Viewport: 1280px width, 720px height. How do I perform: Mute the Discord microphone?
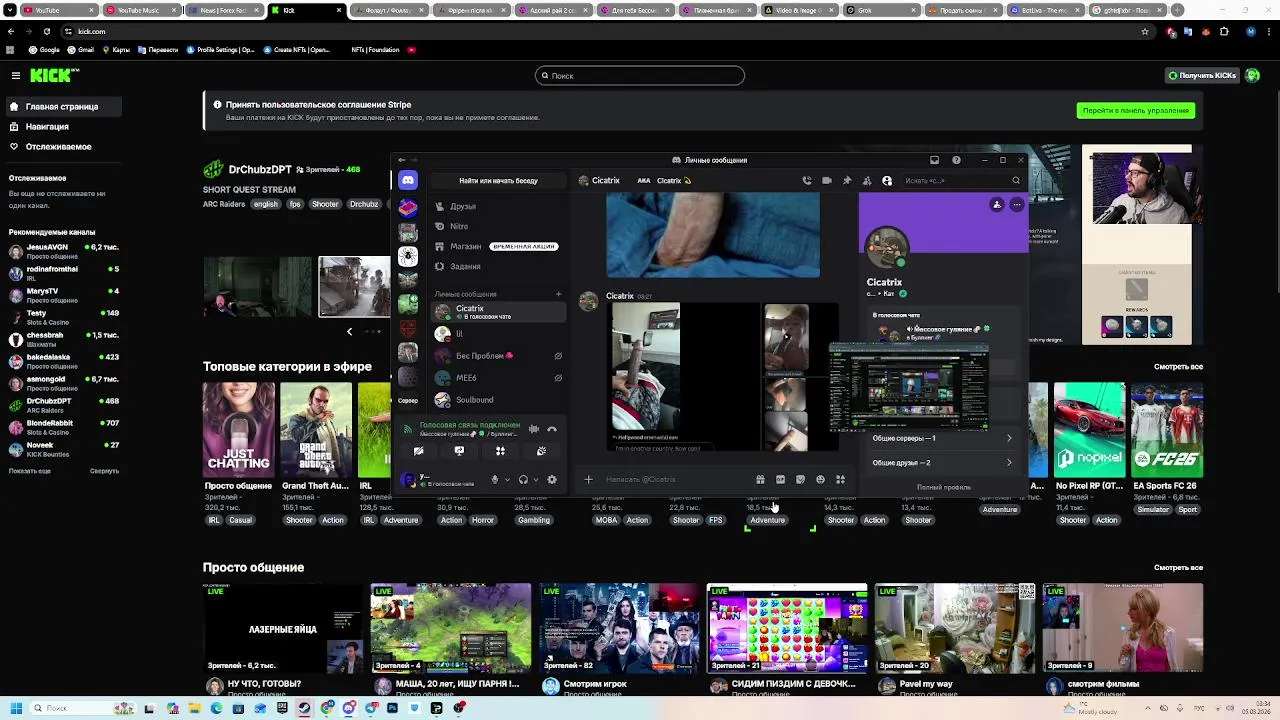(x=494, y=480)
